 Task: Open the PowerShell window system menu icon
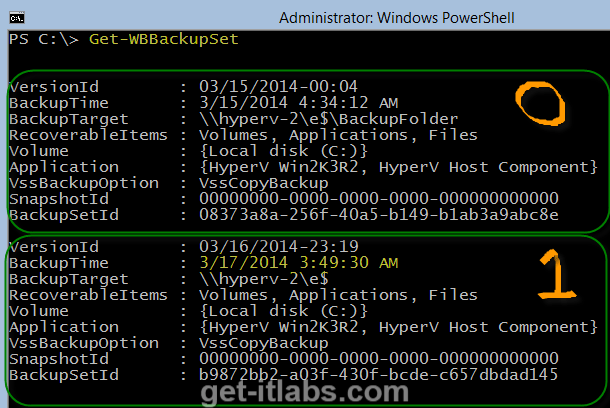point(17,18)
